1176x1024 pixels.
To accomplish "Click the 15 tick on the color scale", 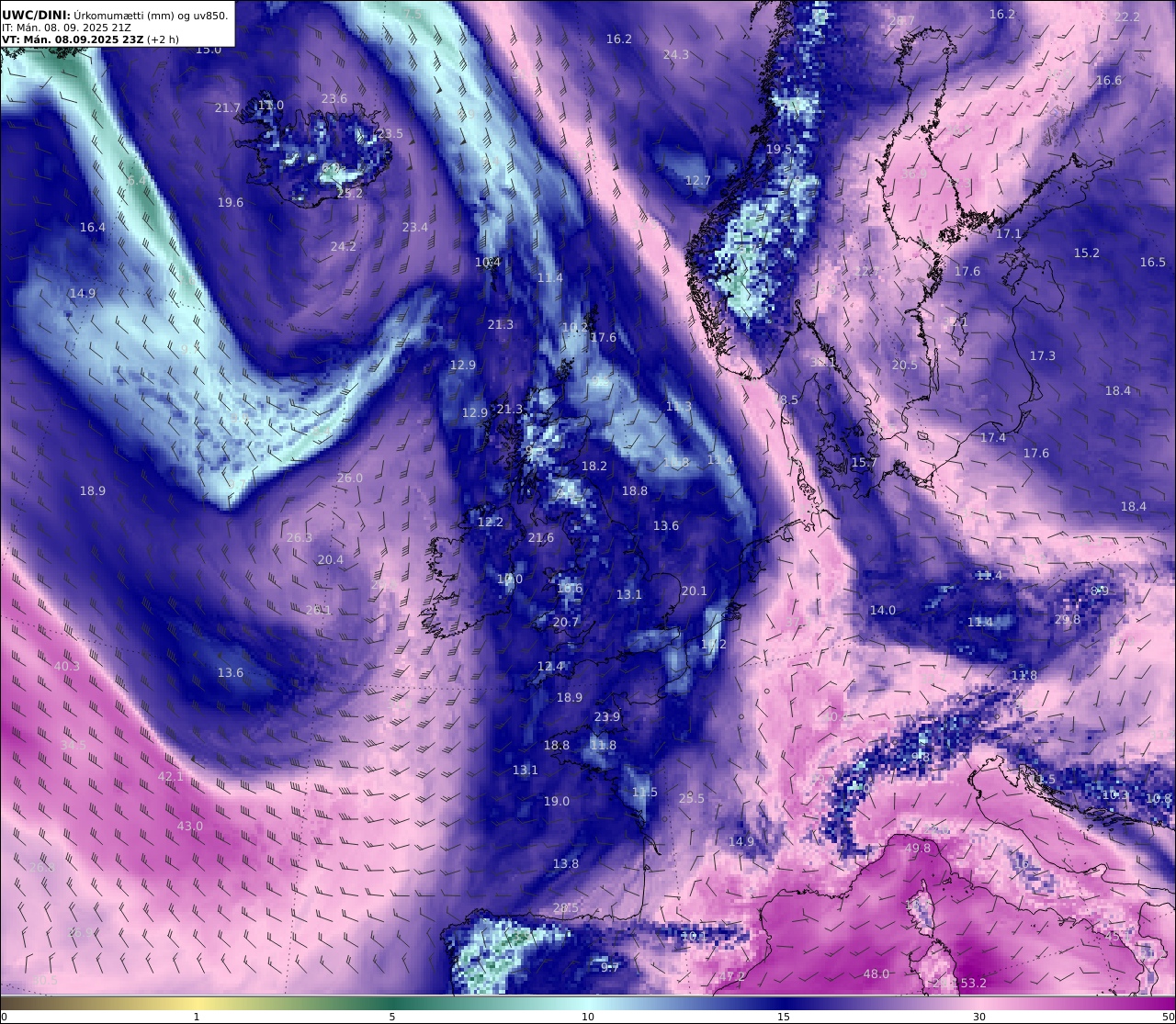I will (x=784, y=1017).
